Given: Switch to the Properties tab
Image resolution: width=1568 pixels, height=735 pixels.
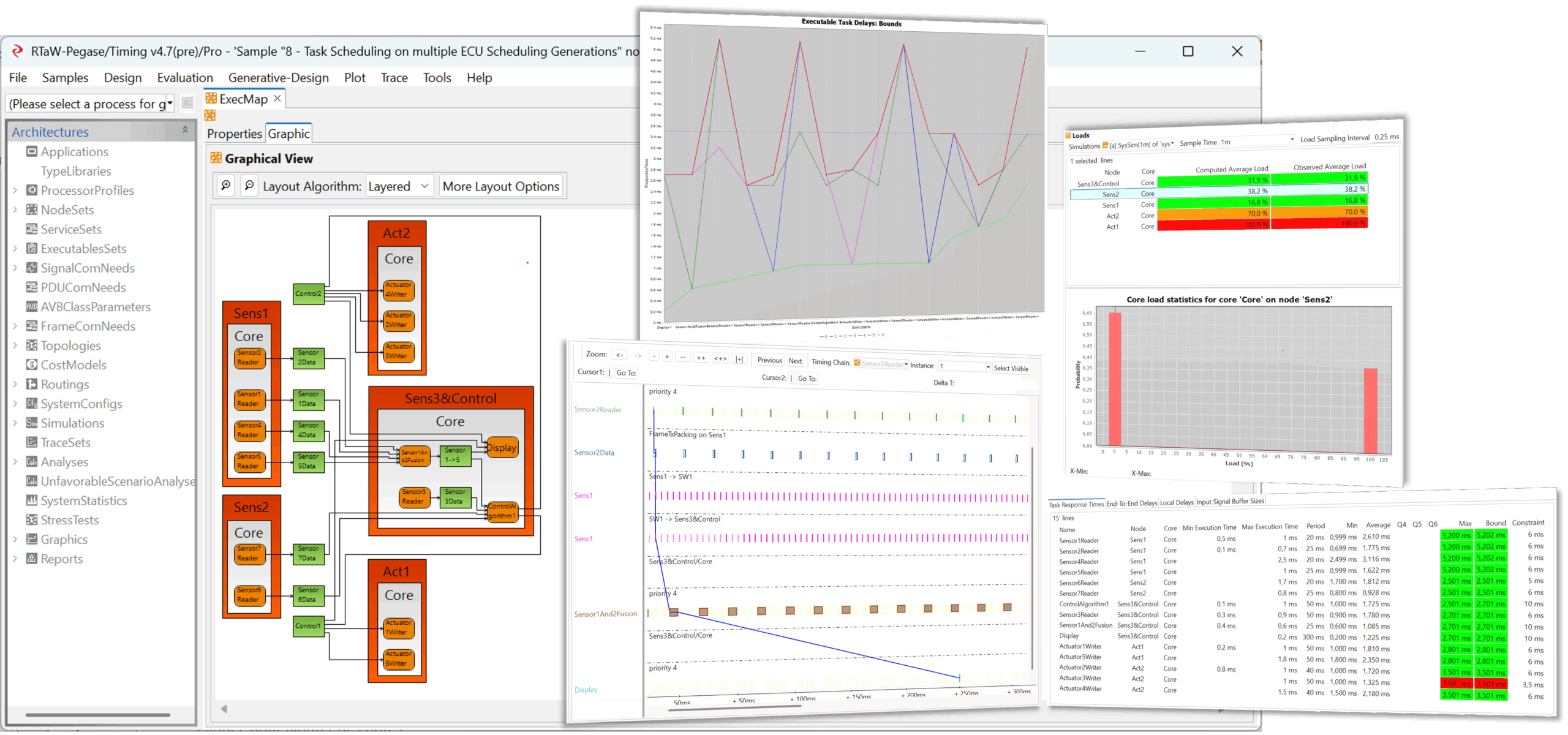Looking at the screenshot, I should (235, 134).
